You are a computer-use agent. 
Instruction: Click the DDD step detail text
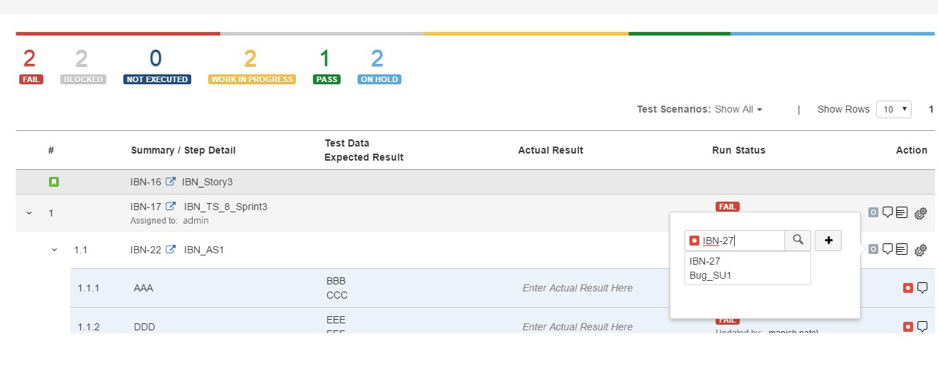[x=144, y=327]
